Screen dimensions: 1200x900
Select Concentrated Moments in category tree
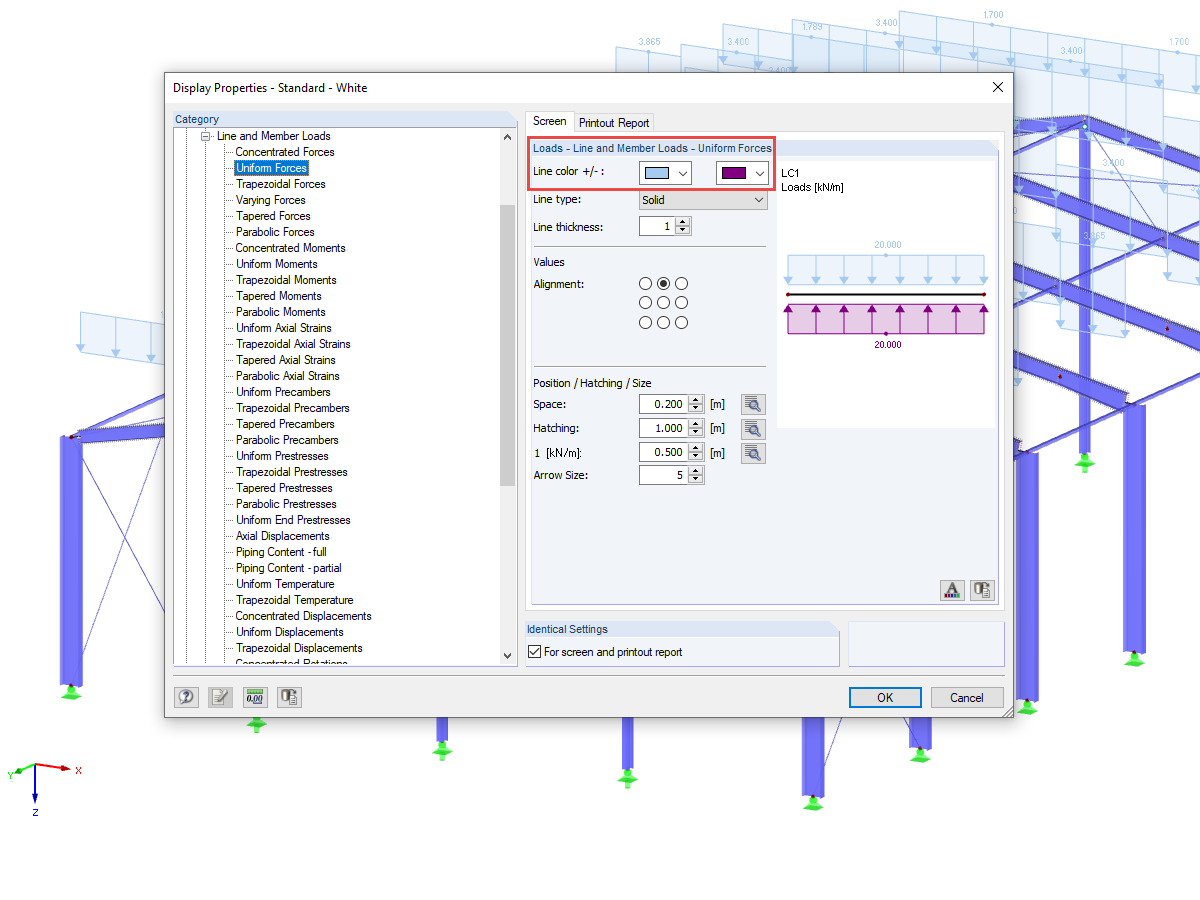click(290, 248)
